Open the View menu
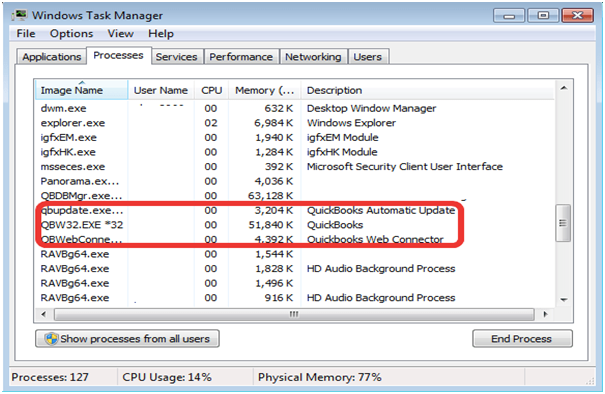This screenshot has height=394, width=605. point(120,34)
